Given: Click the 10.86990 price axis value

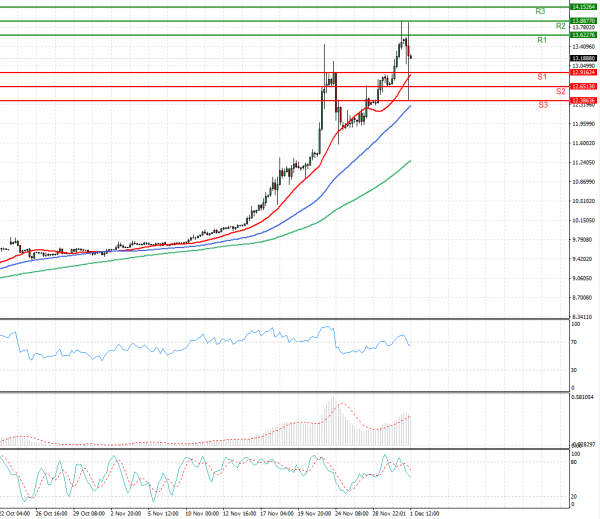Looking at the screenshot, I should (x=584, y=182).
